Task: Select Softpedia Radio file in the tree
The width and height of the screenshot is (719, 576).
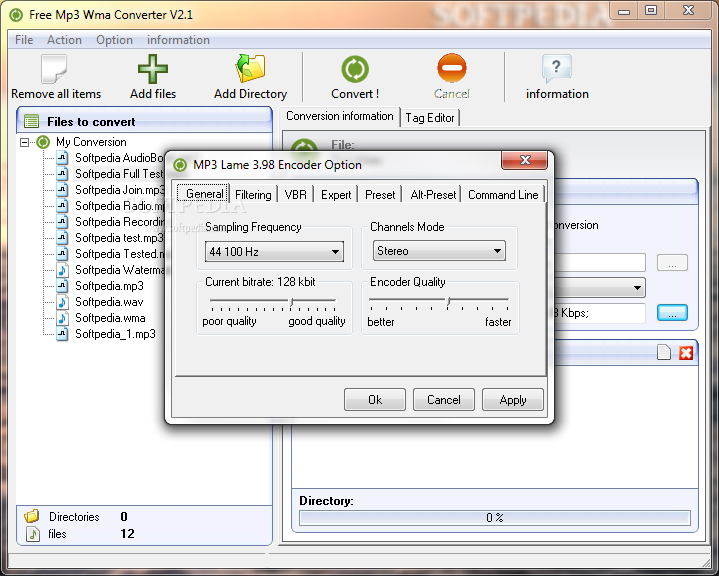Action: point(119,206)
